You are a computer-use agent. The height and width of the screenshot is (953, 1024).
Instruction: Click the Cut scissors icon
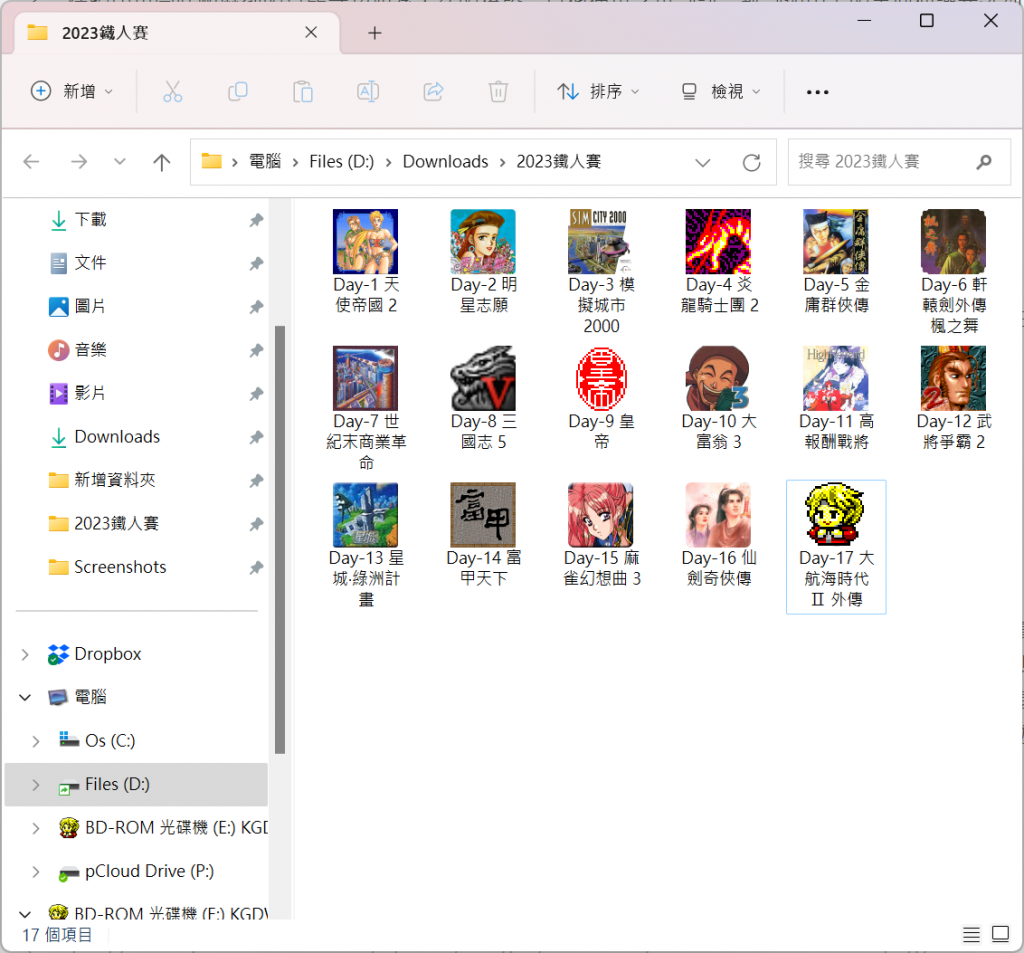pos(172,91)
